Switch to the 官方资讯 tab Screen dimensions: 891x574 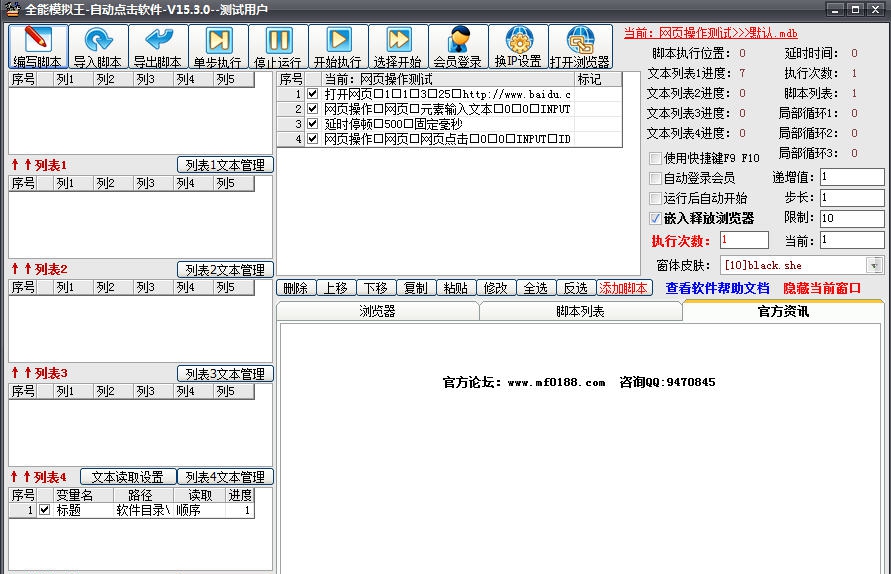click(x=783, y=311)
